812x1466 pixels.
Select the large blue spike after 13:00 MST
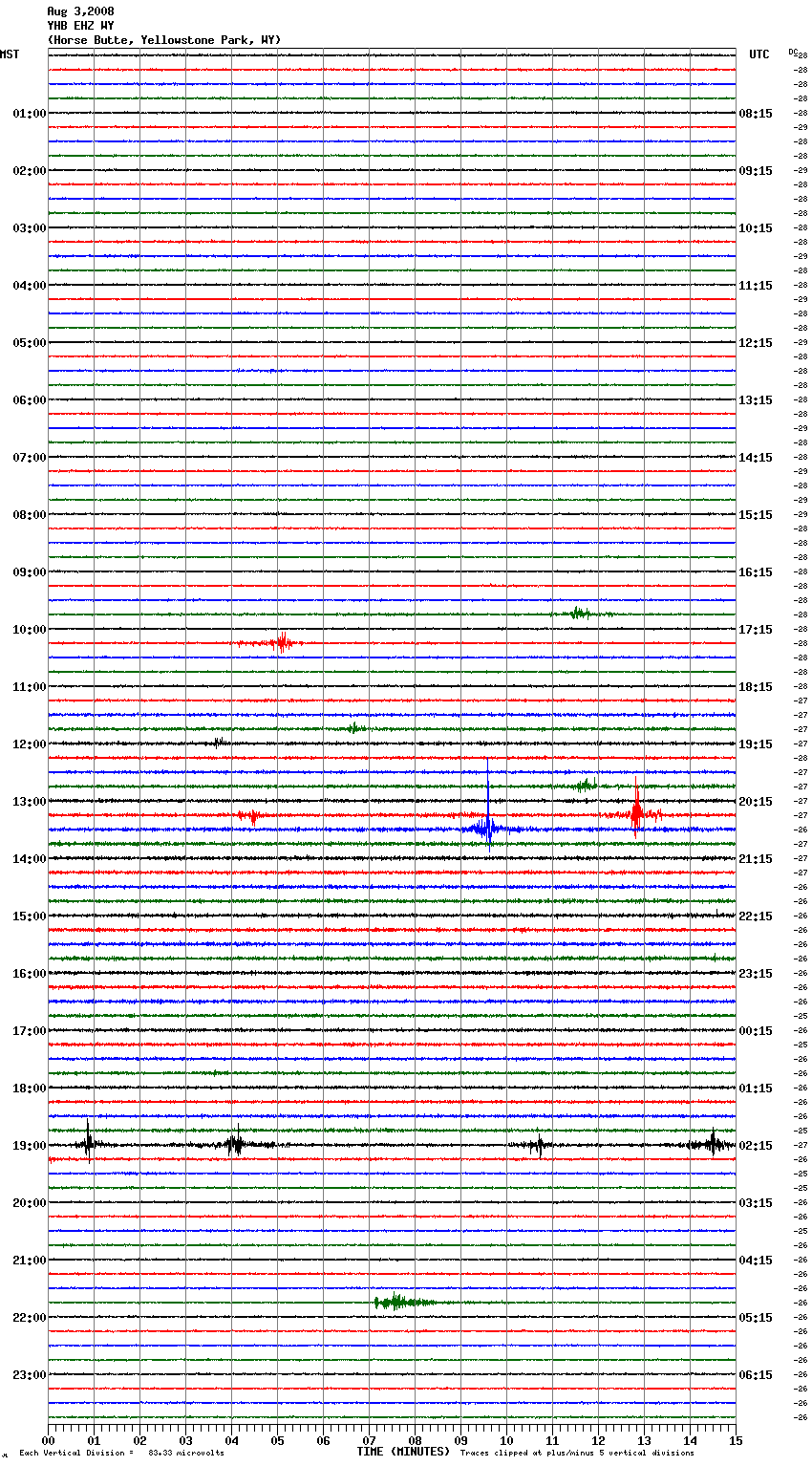(x=488, y=805)
